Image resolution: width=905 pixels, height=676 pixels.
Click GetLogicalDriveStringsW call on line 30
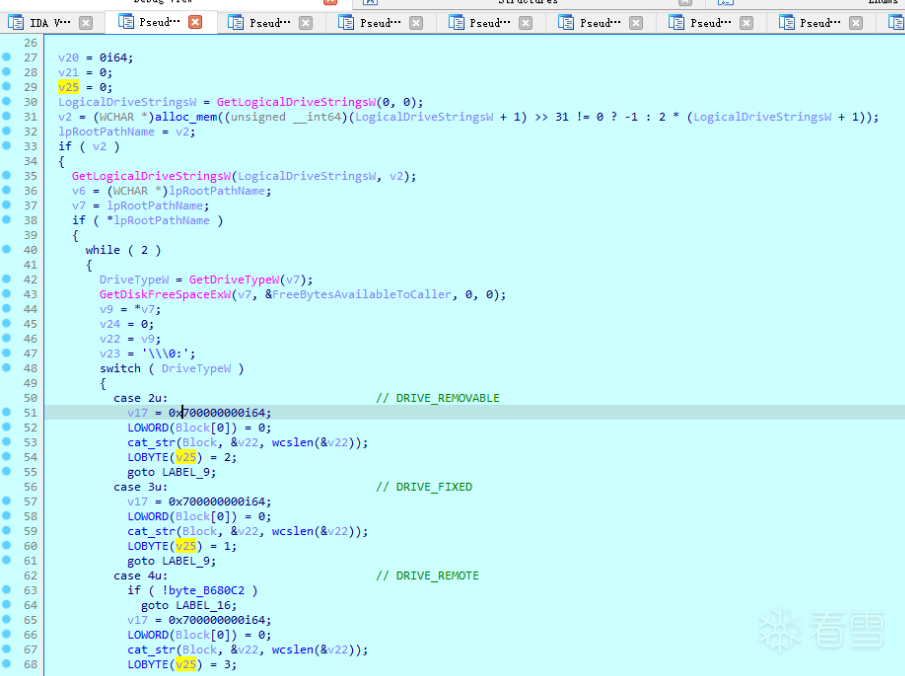click(296, 102)
